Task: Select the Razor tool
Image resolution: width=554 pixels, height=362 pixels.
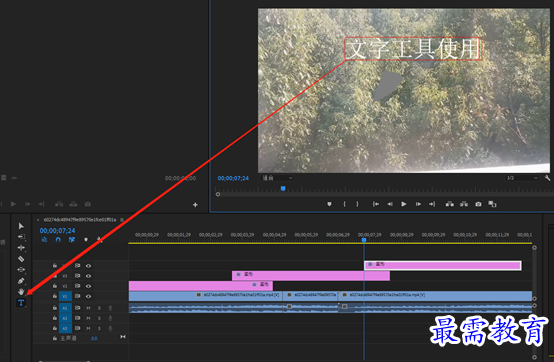Action: [21, 259]
